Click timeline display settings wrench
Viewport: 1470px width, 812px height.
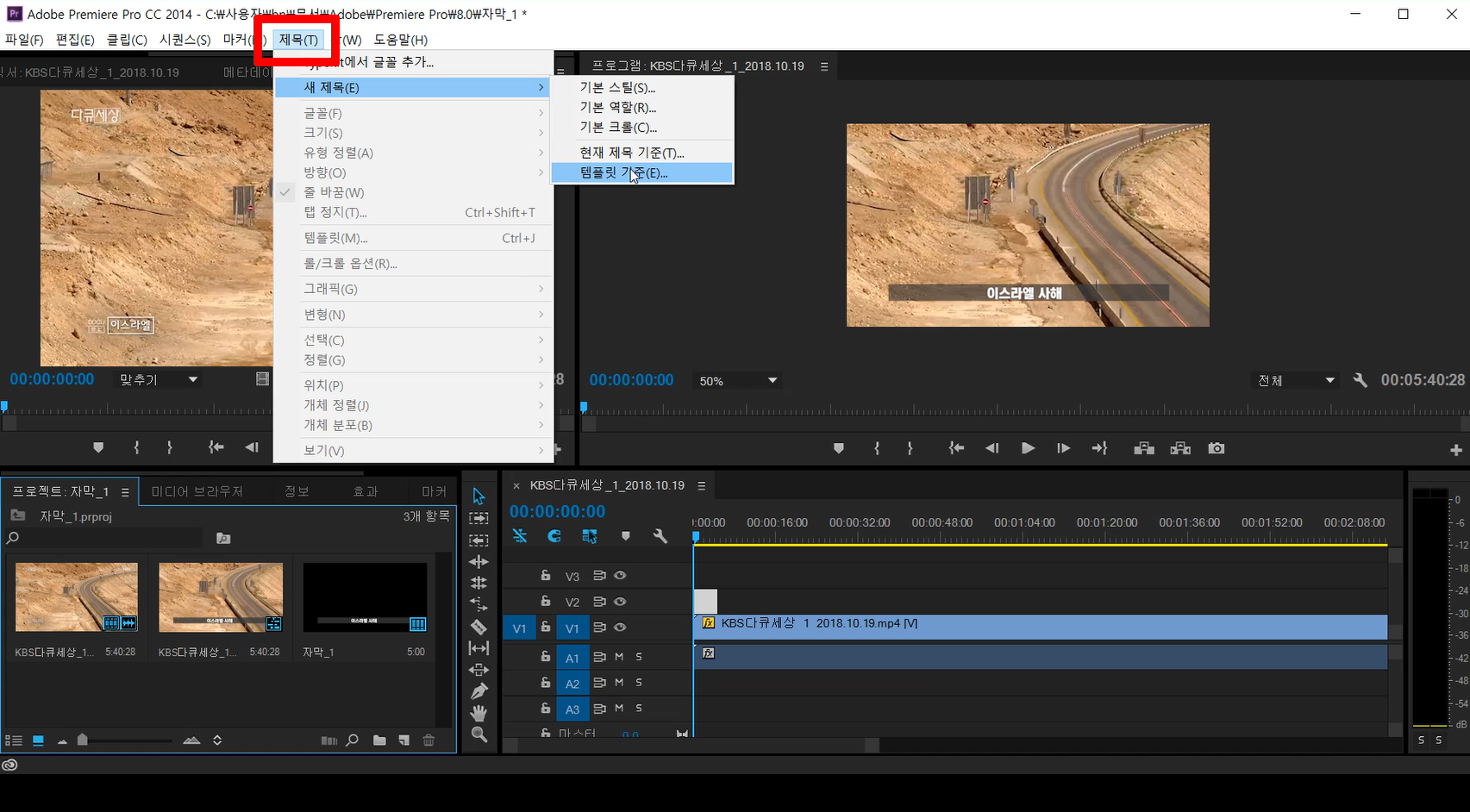(660, 536)
